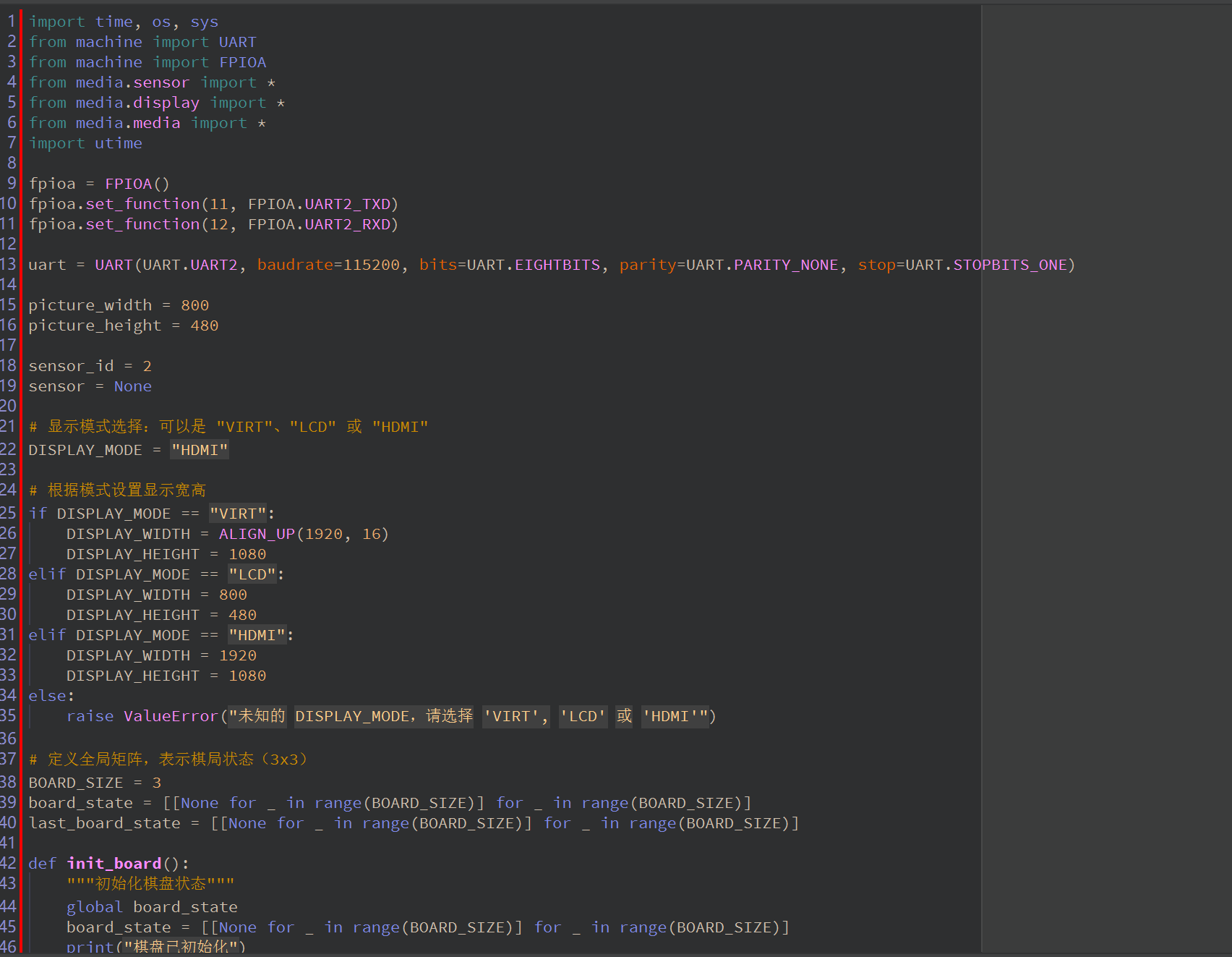Click line number 42 in the gutter
This screenshot has height=957, width=1232.
[x=9, y=864]
